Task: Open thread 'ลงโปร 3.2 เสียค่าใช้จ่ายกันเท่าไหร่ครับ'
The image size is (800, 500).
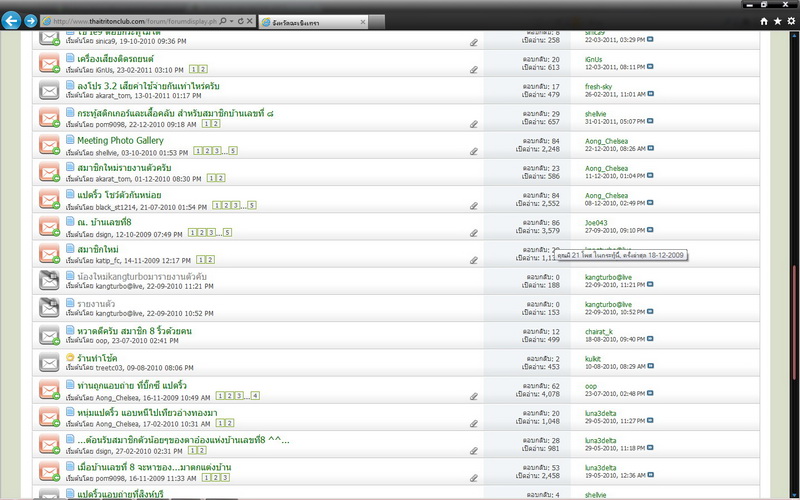Action: point(148,86)
